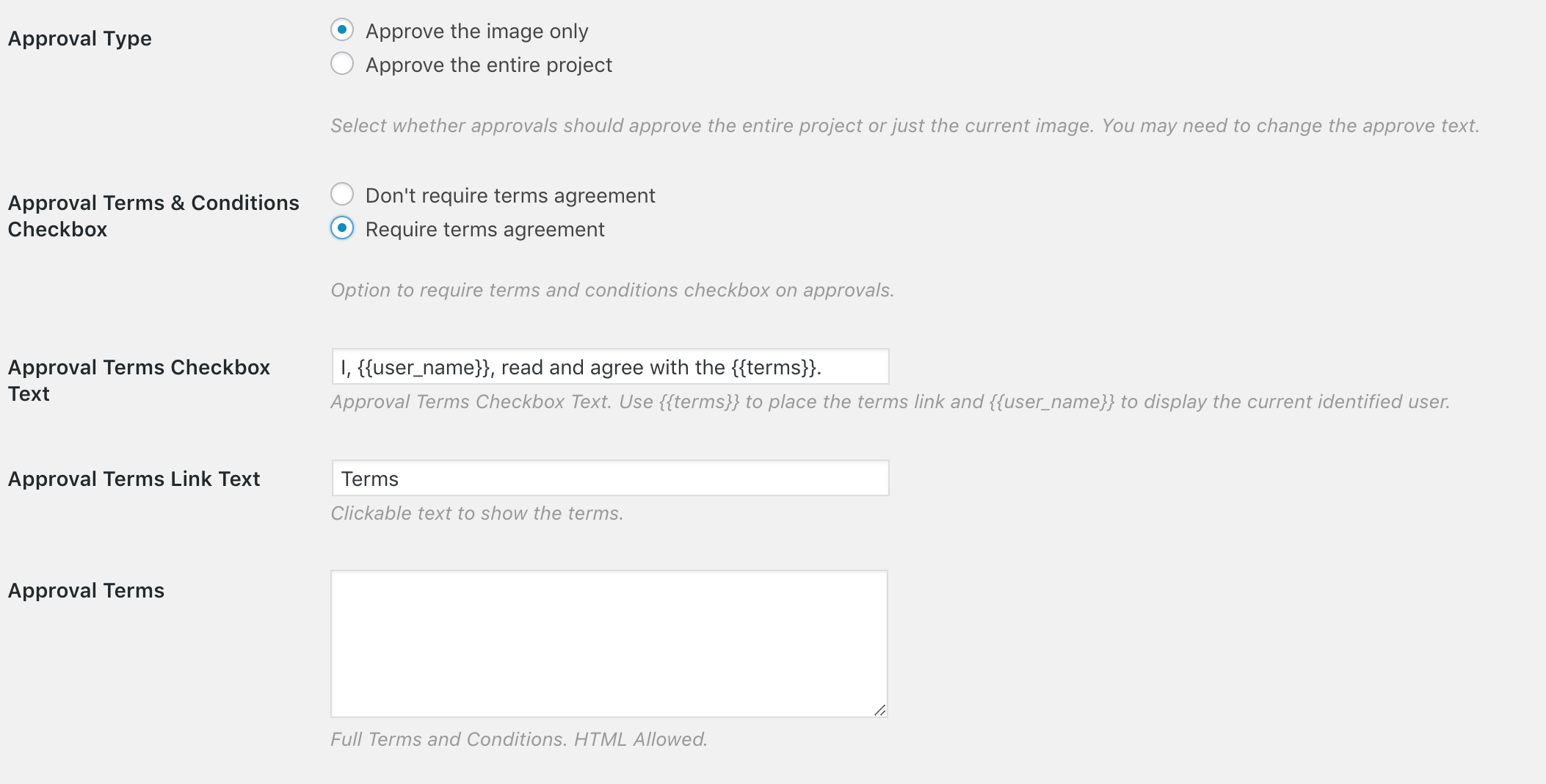Select the "Approve the entire project" radio button
This screenshot has height=784, width=1546.
[342, 64]
